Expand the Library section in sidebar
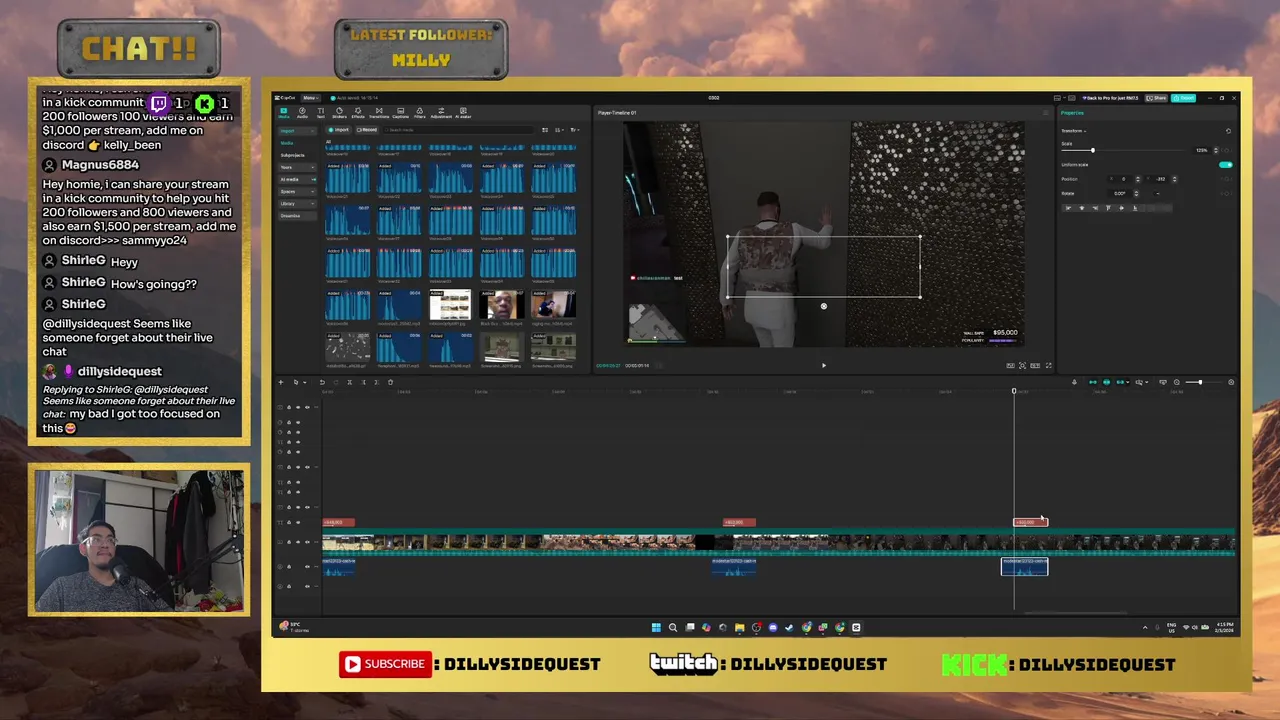1280x720 pixels. coord(297,203)
